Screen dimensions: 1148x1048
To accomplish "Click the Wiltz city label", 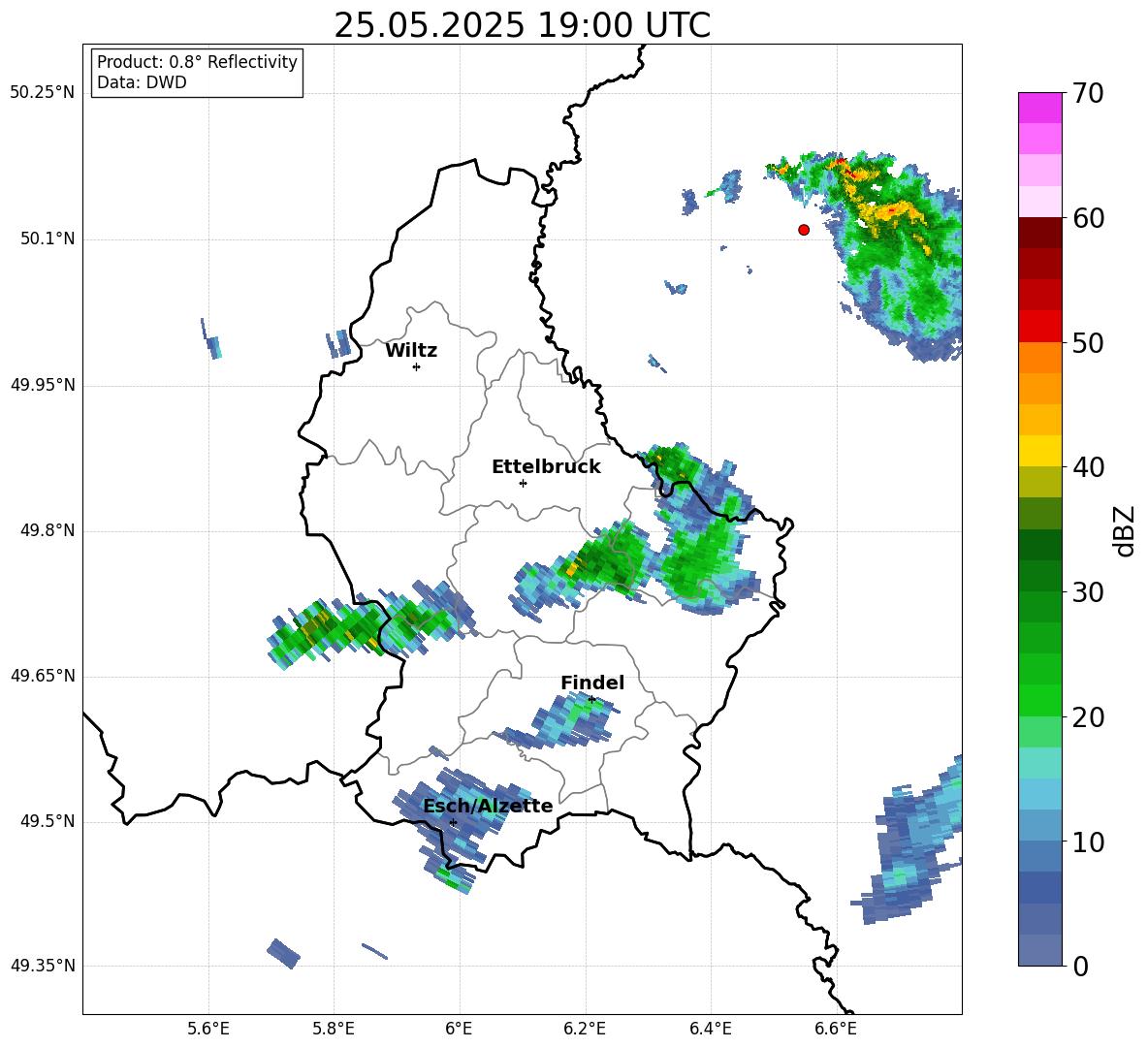I will point(411,351).
